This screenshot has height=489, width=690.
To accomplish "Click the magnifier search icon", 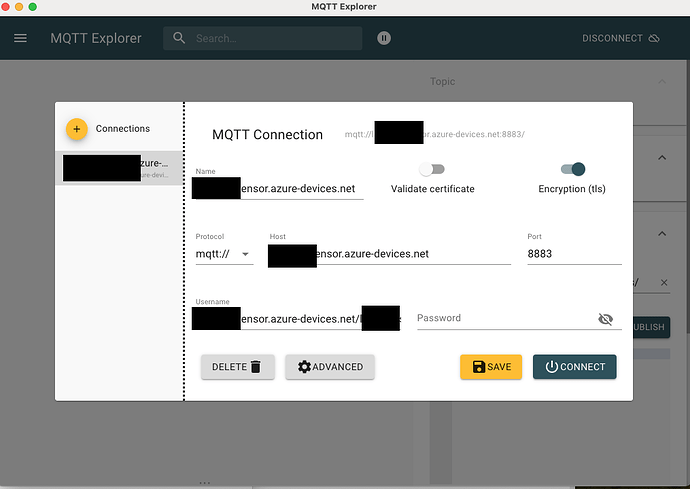I will pyautogui.click(x=179, y=39).
